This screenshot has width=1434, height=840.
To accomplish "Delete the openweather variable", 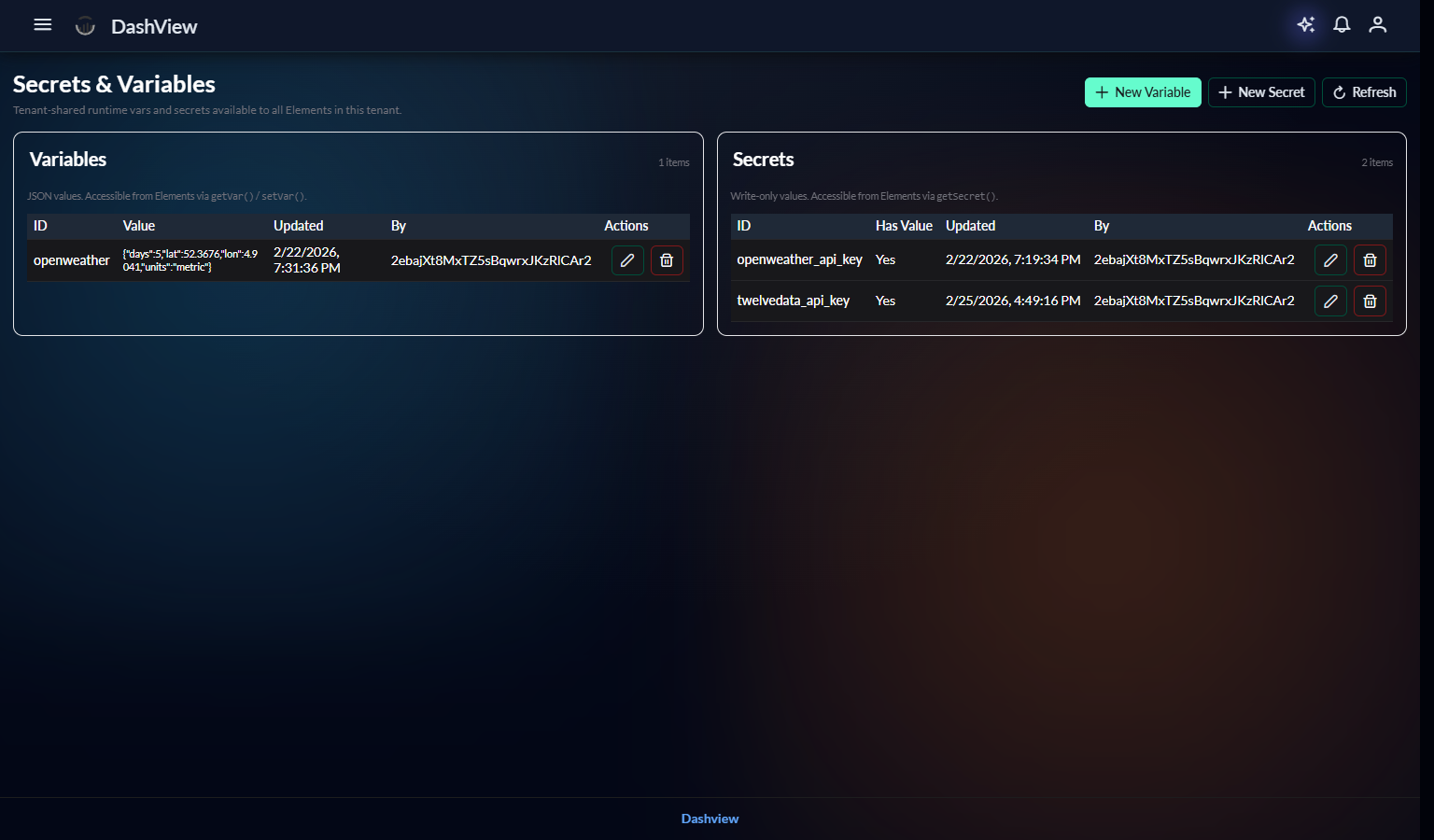I will [667, 260].
